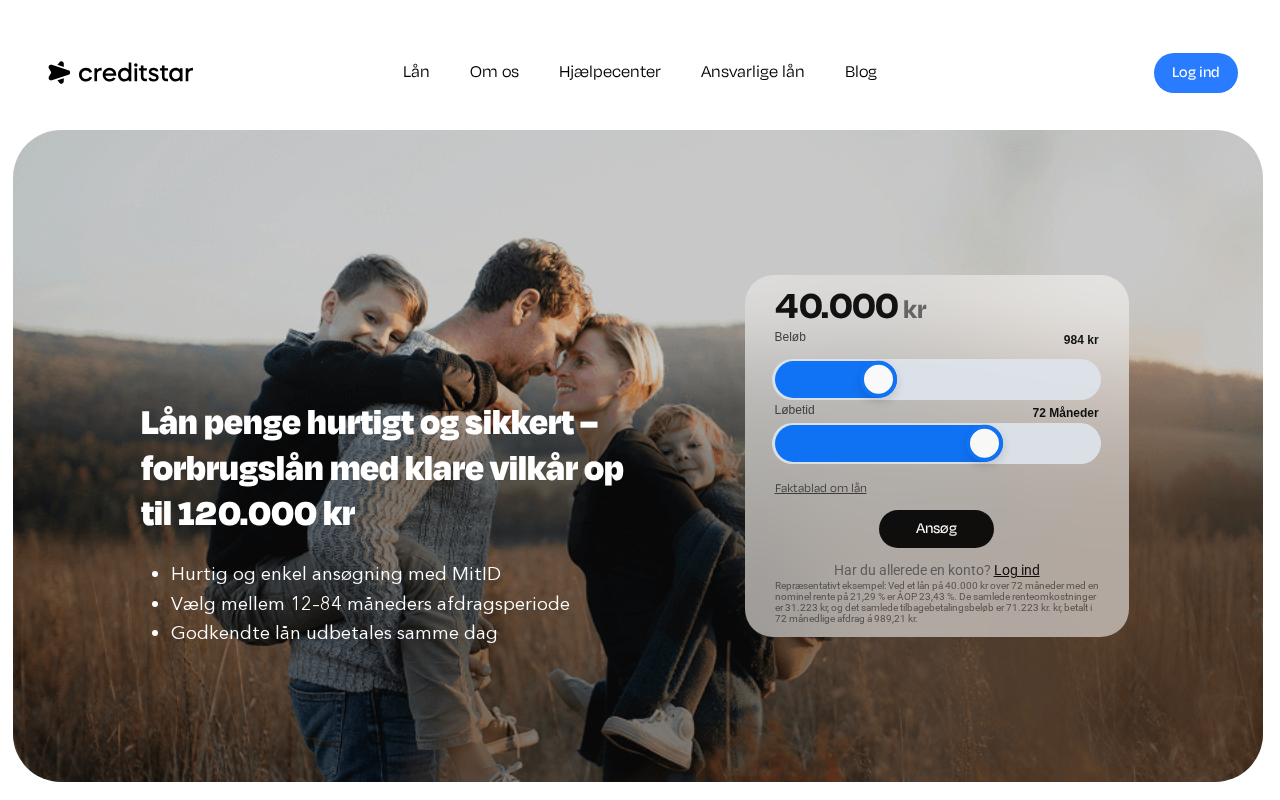Click the Løbetid duration slider handle
The width and height of the screenshot is (1280, 800).
985,444
